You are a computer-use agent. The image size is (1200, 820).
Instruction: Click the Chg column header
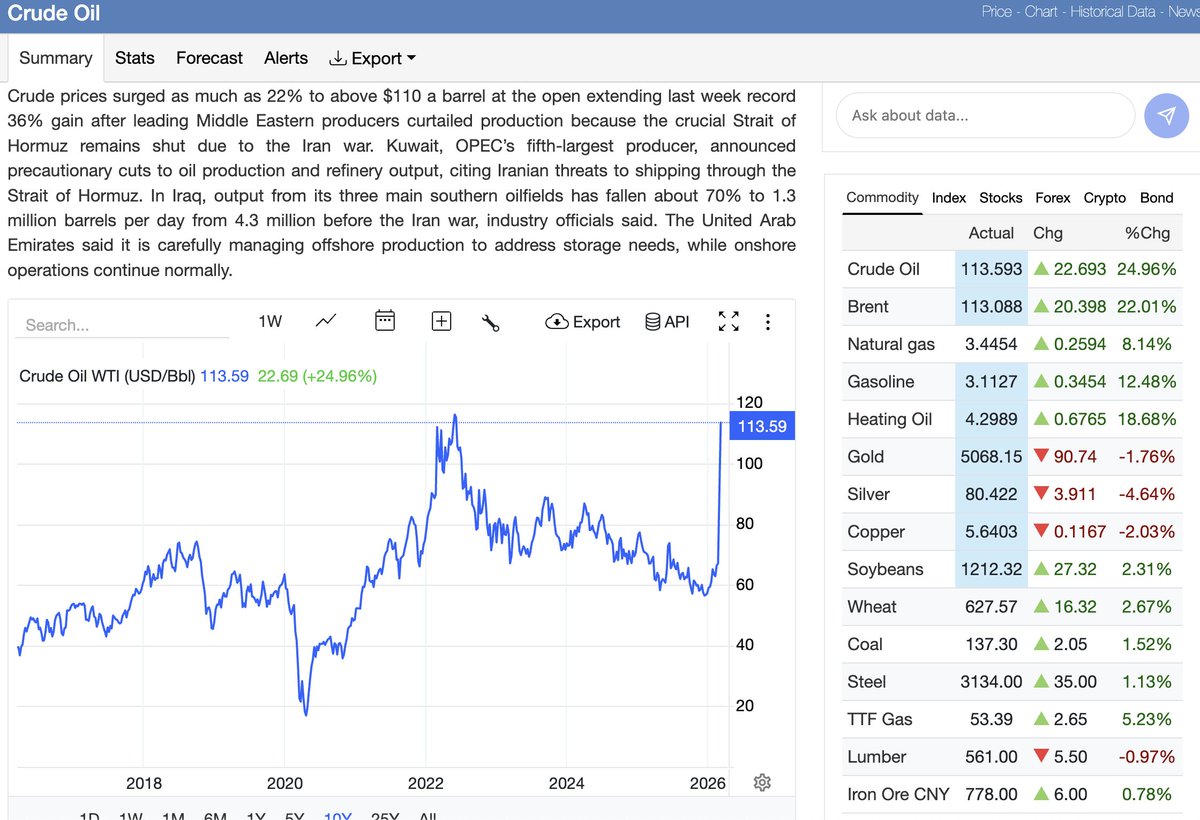[x=1047, y=233]
